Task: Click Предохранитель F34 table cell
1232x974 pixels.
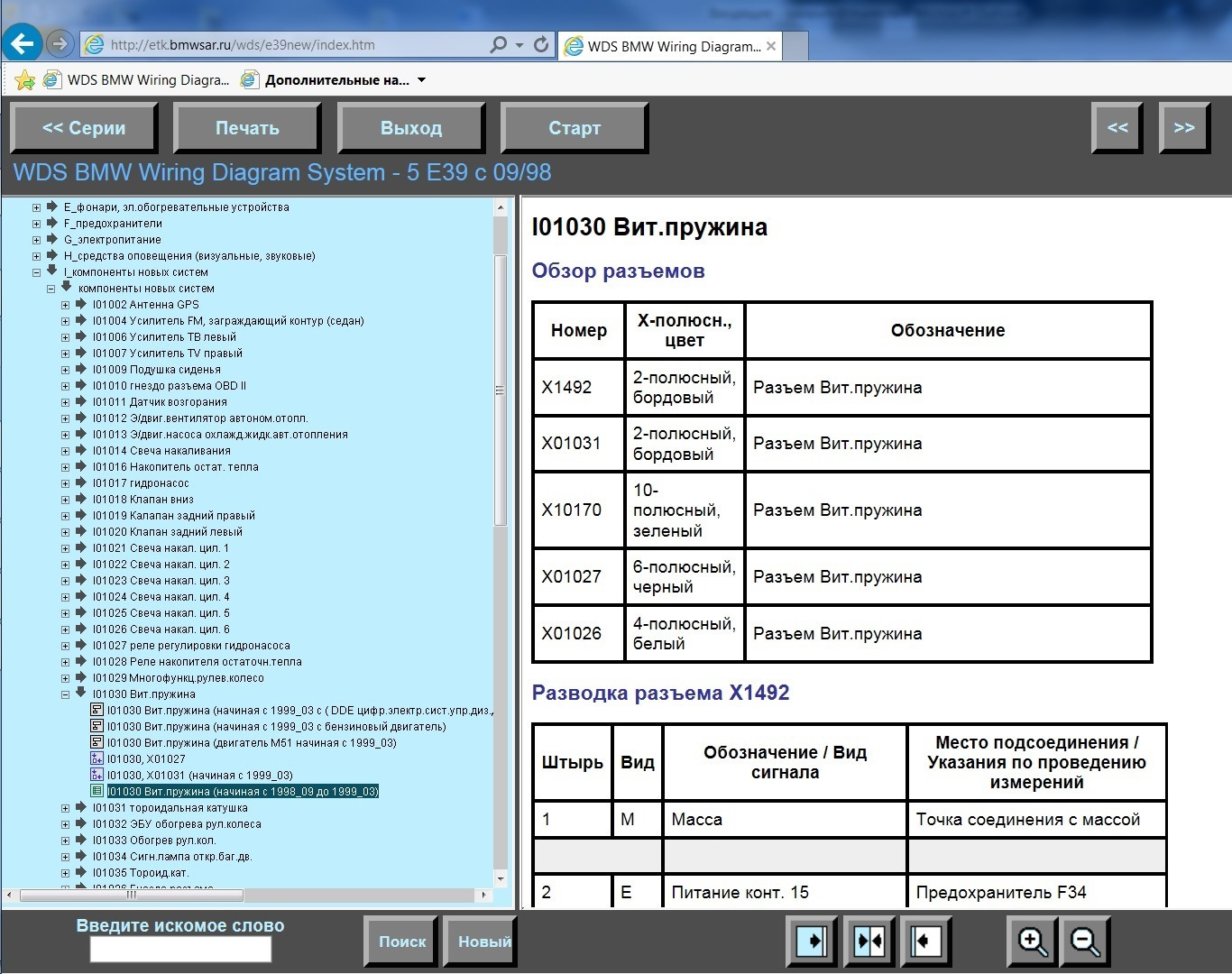Action: (1037, 892)
